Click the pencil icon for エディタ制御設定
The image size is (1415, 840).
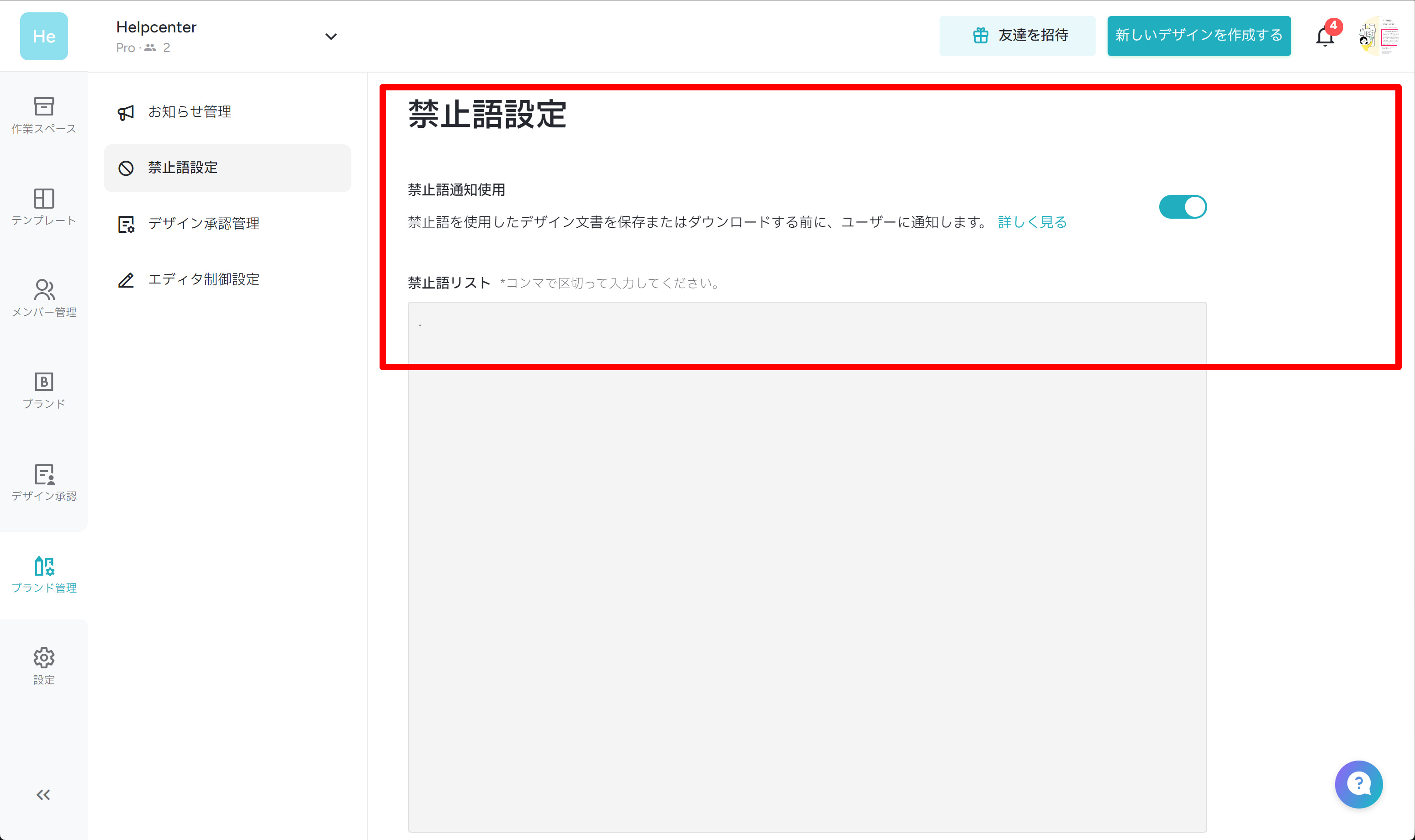[x=126, y=280]
